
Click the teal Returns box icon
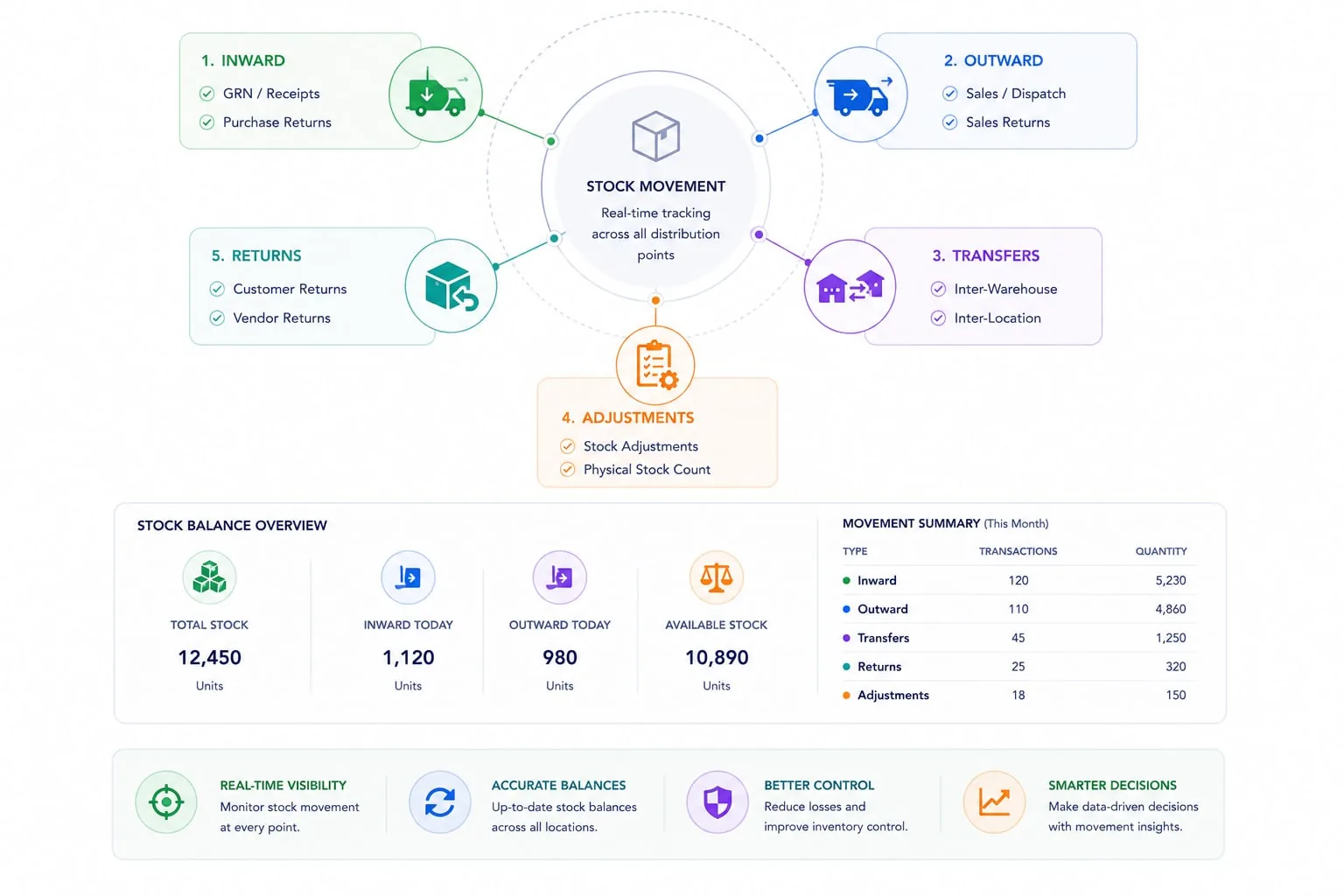click(451, 286)
